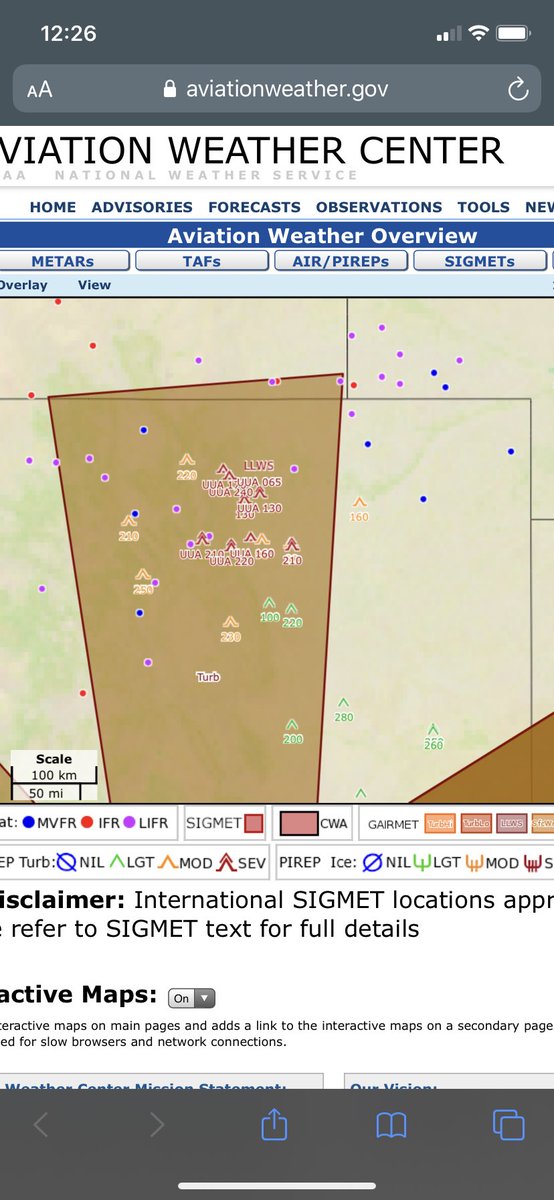Click the MVFR blue dot in legend
554x1200 pixels.
click(27, 824)
